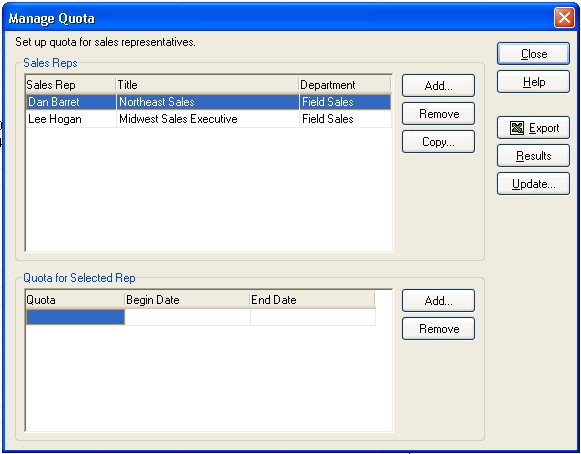Click the Close button

[533, 54]
